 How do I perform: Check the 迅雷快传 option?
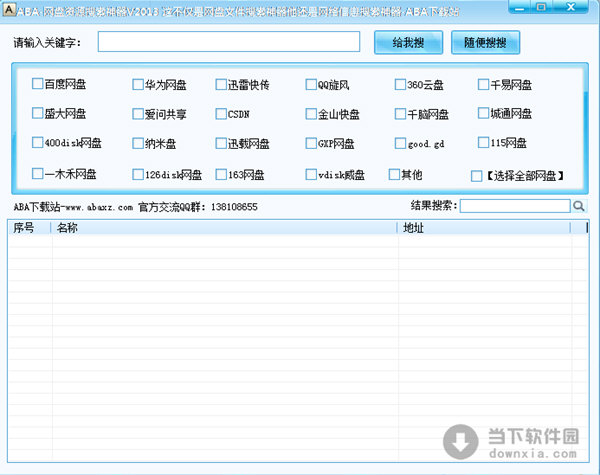point(221,84)
